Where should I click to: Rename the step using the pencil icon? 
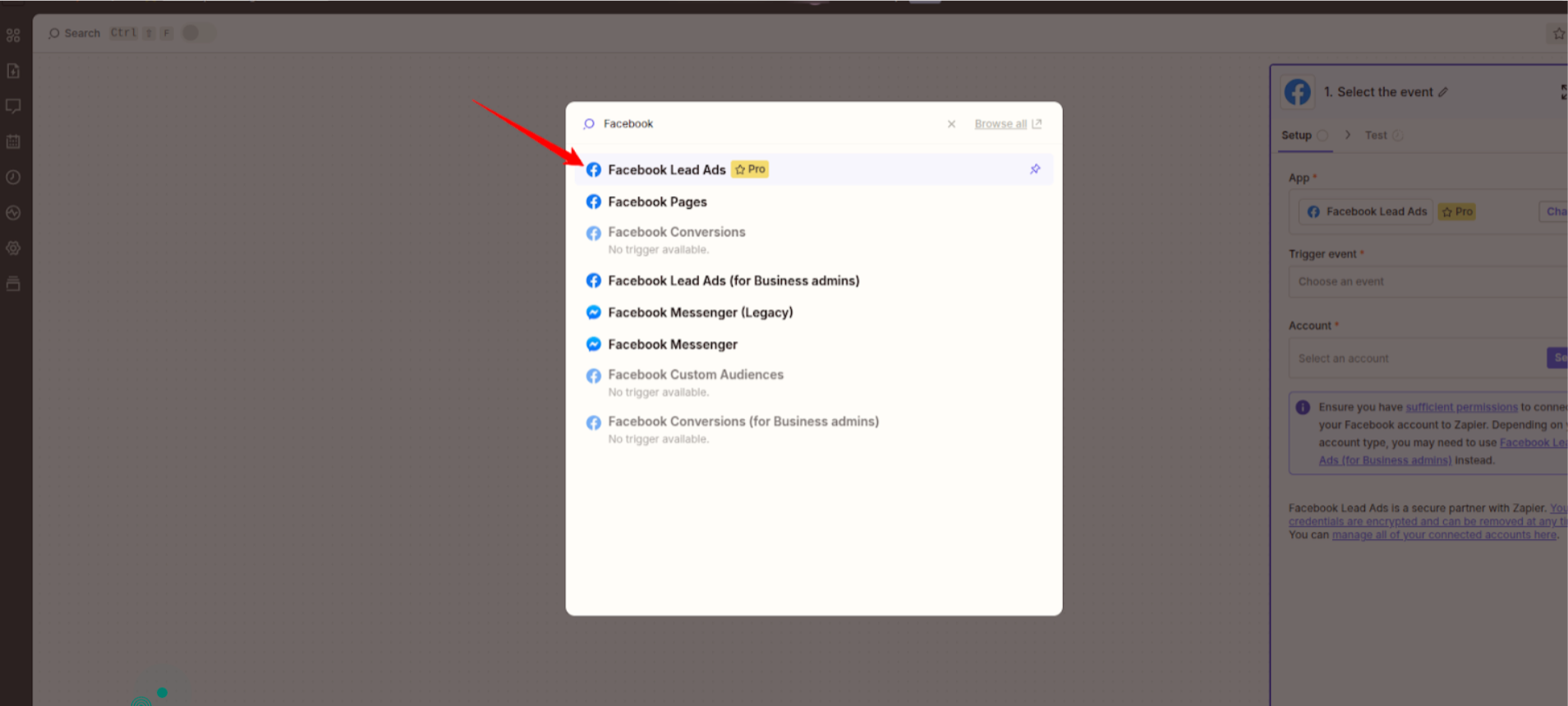point(1443,92)
